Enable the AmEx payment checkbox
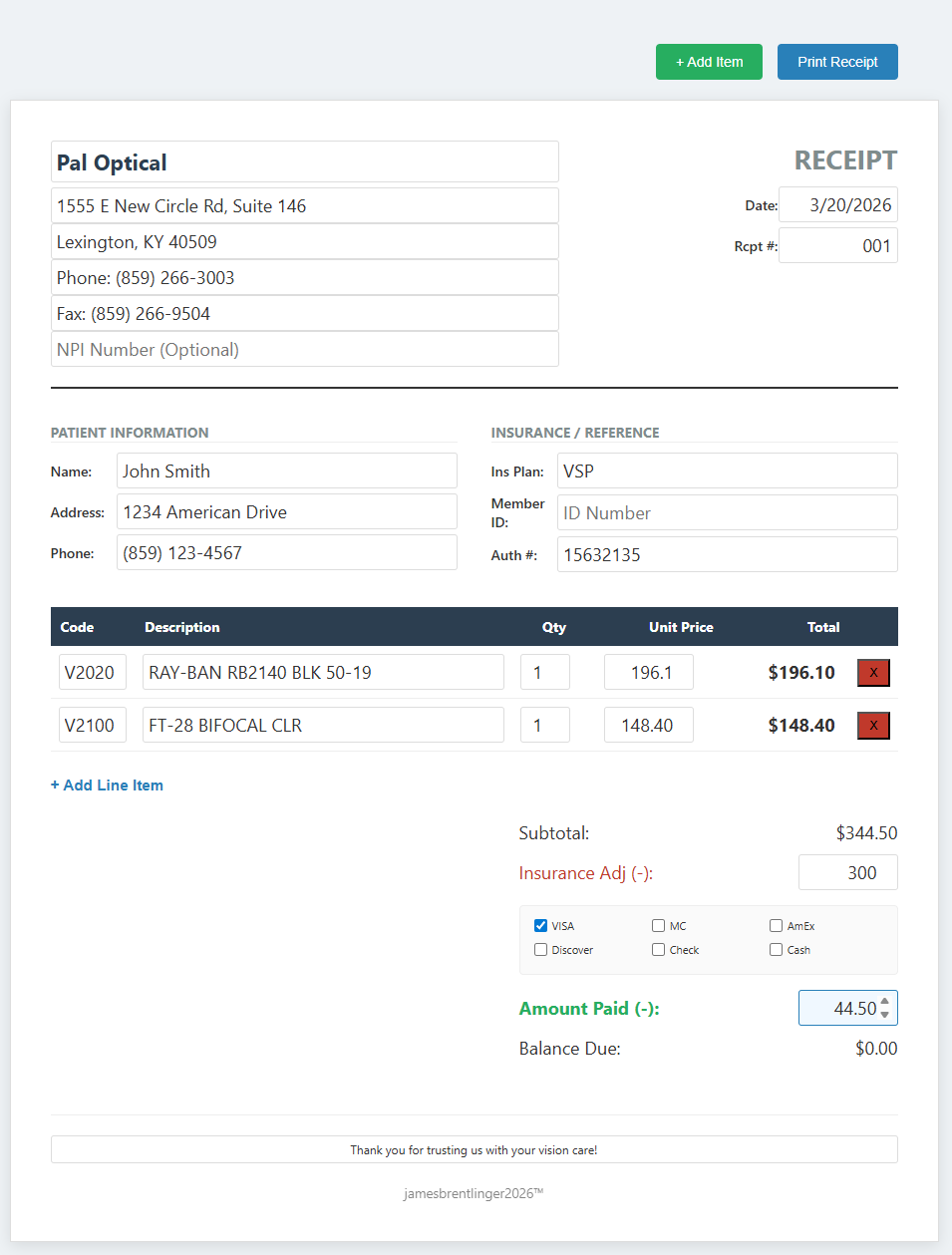Image resolution: width=952 pixels, height=1255 pixels. pos(776,926)
